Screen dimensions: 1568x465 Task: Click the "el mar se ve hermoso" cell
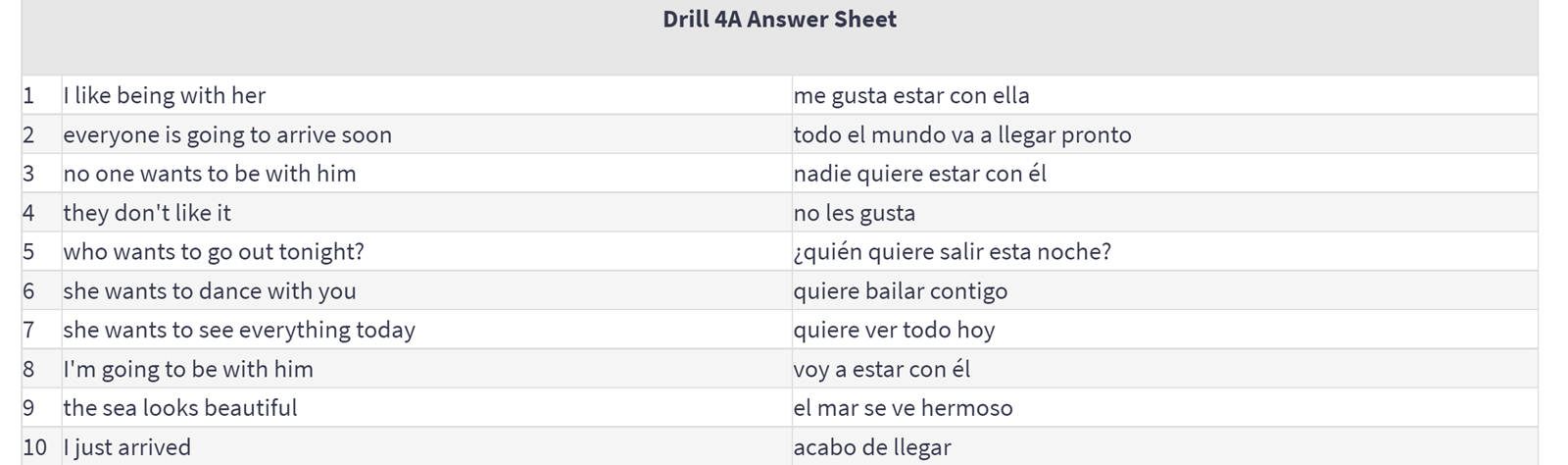904,408
